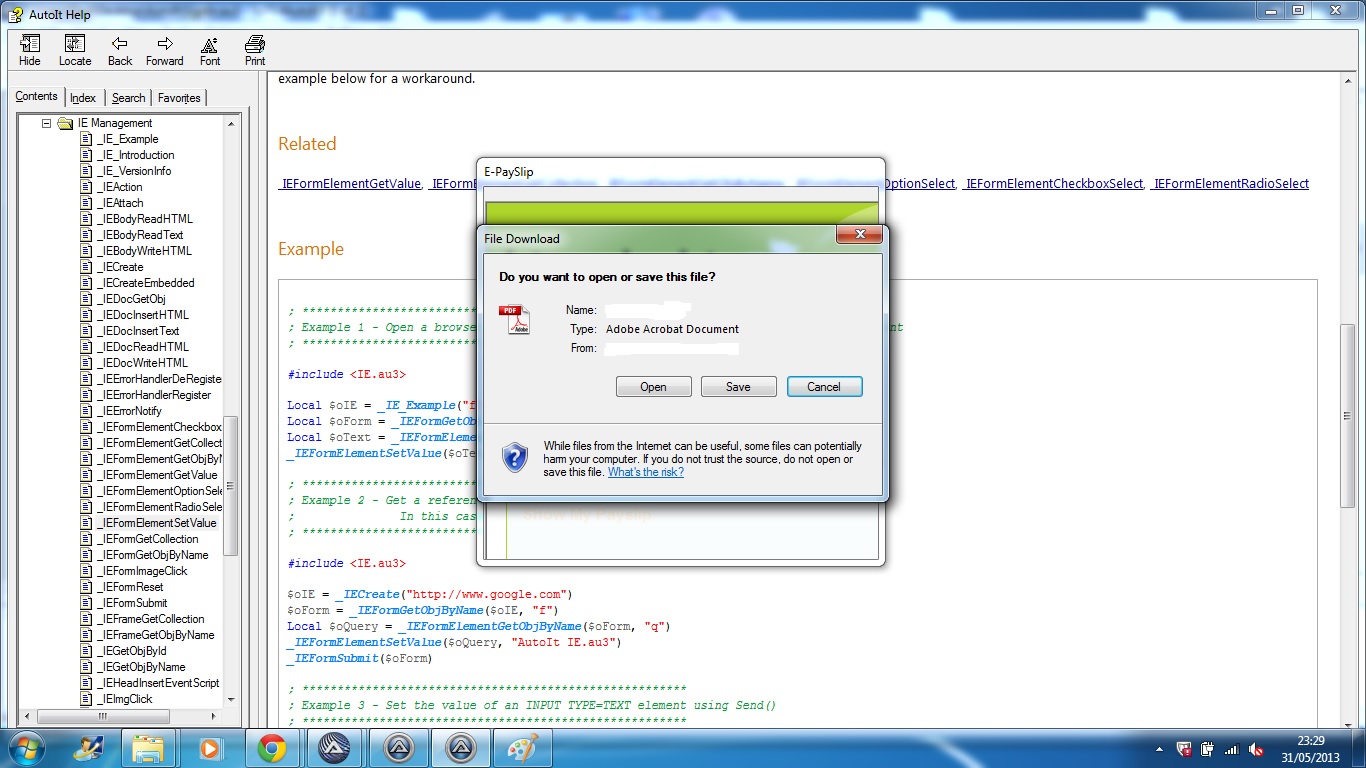This screenshot has width=1366, height=768.
Task: Click the blue shield security icon
Action: [x=514, y=458]
